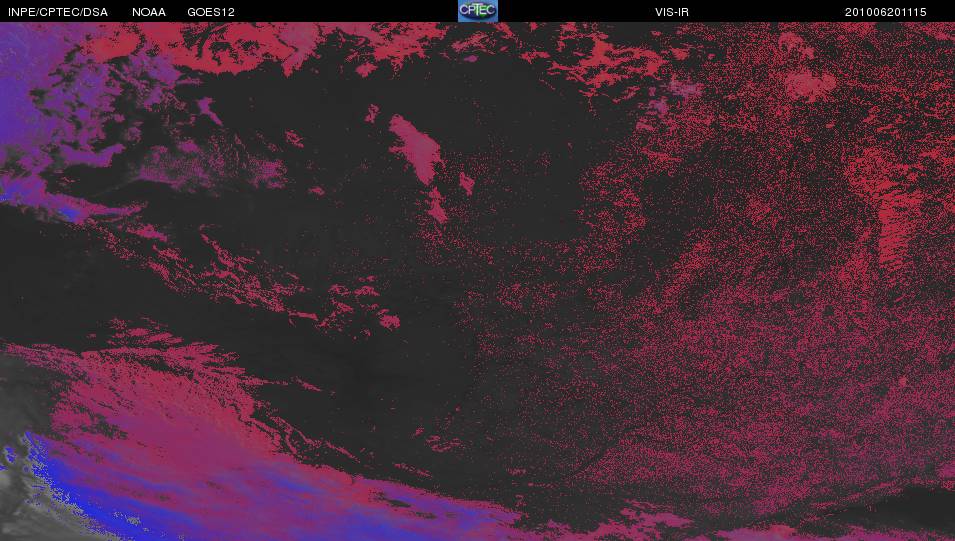Click the CPTEC logo icon

(x=478, y=11)
